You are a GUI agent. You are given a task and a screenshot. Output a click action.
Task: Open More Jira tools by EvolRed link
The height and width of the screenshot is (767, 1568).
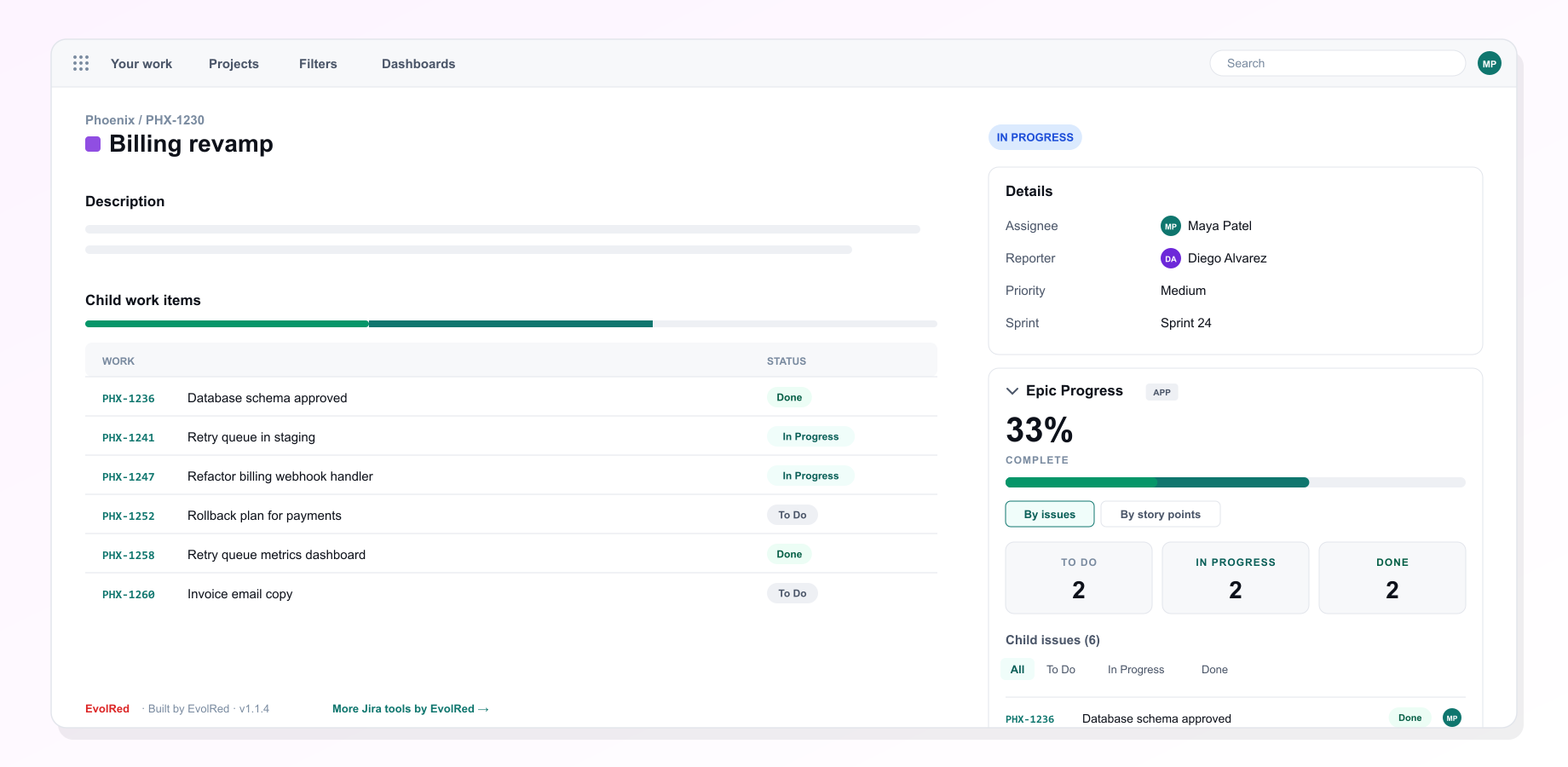(x=411, y=708)
